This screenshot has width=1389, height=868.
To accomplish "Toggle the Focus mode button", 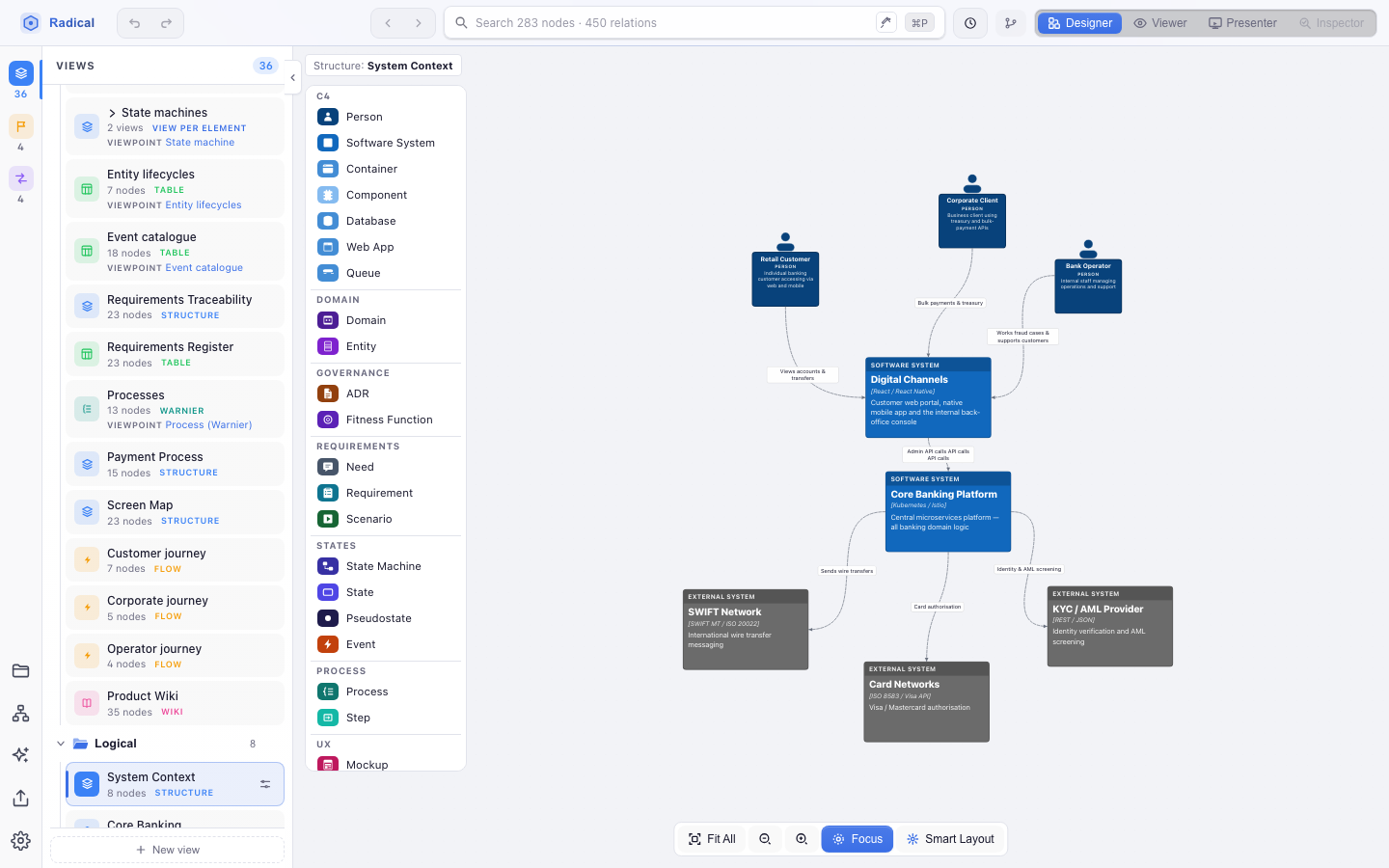I will 858,839.
